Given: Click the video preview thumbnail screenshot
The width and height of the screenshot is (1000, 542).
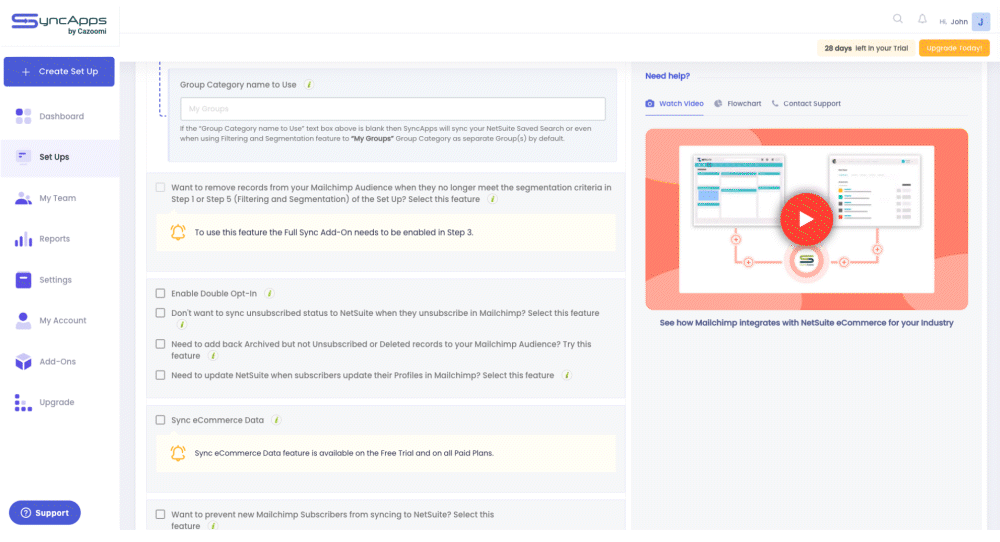Looking at the screenshot, I should (x=806, y=219).
